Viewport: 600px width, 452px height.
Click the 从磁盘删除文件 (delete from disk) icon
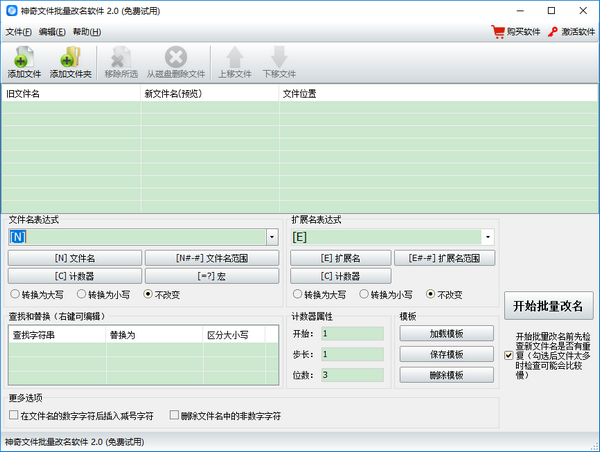[x=175, y=58]
